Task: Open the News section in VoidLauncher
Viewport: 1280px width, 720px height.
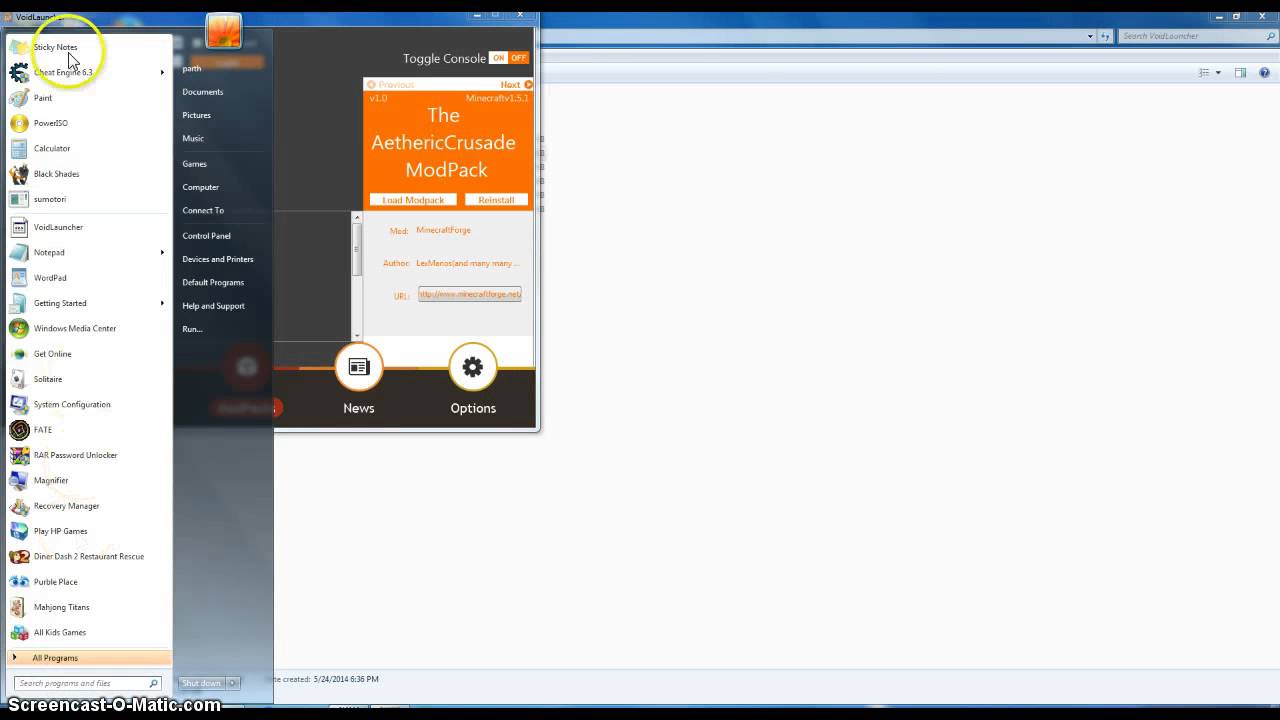Action: (359, 379)
